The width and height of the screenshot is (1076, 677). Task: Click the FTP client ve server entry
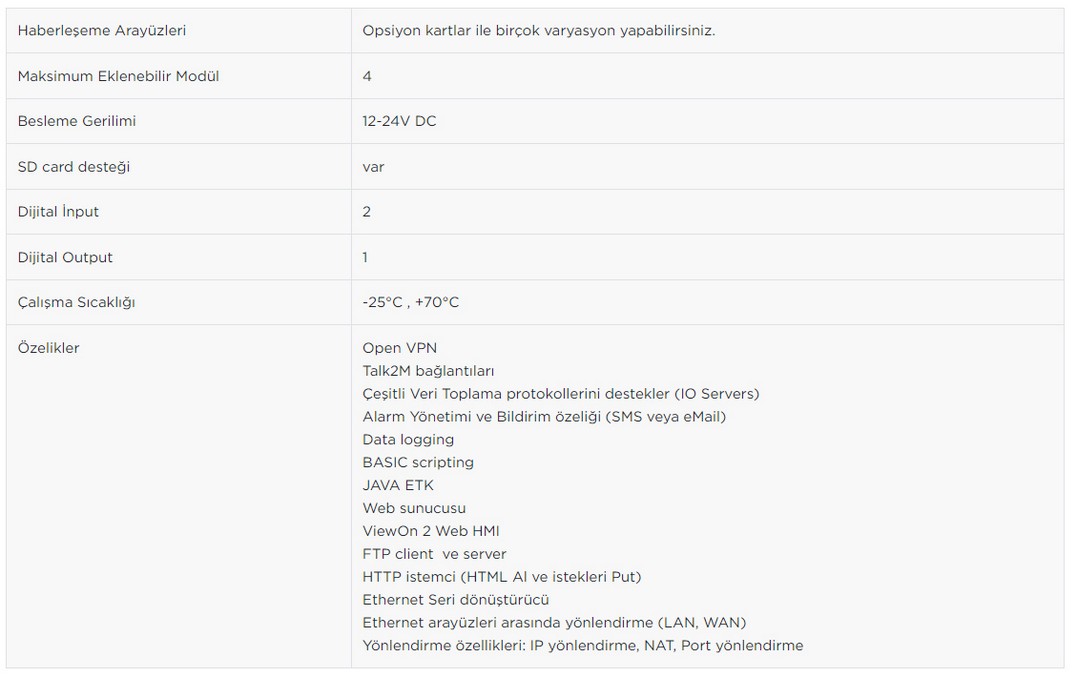click(x=434, y=554)
